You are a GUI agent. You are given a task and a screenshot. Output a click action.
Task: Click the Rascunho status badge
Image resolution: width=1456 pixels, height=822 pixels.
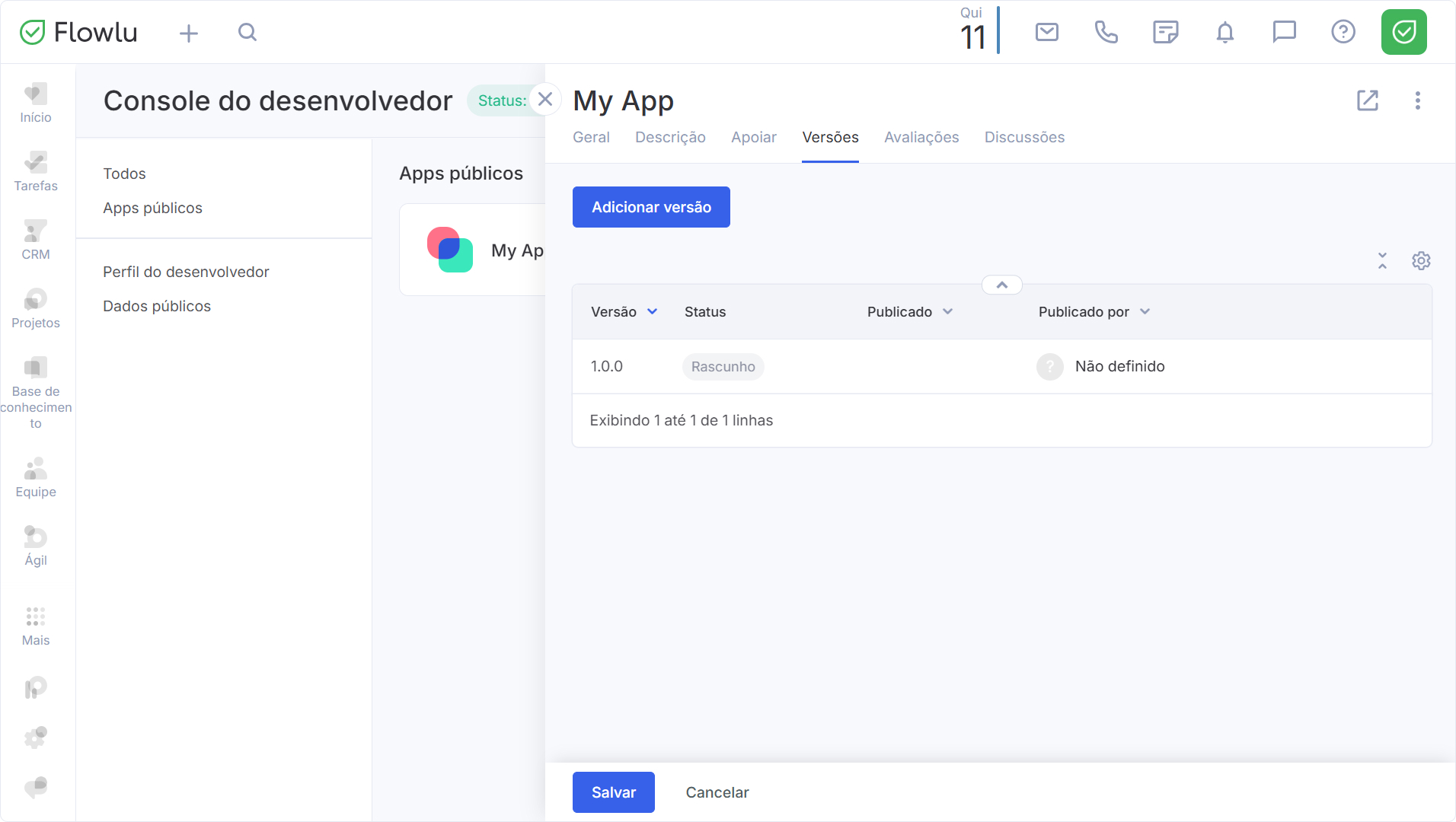pyautogui.click(x=723, y=367)
